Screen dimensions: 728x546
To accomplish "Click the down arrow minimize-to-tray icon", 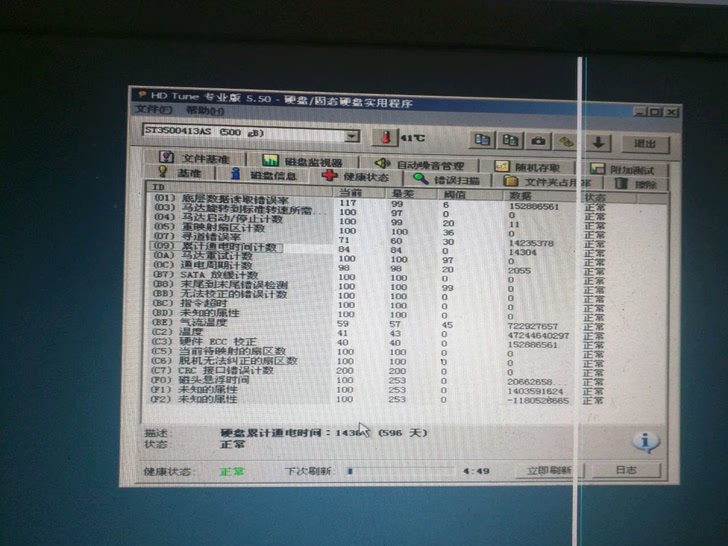I will [x=598, y=143].
